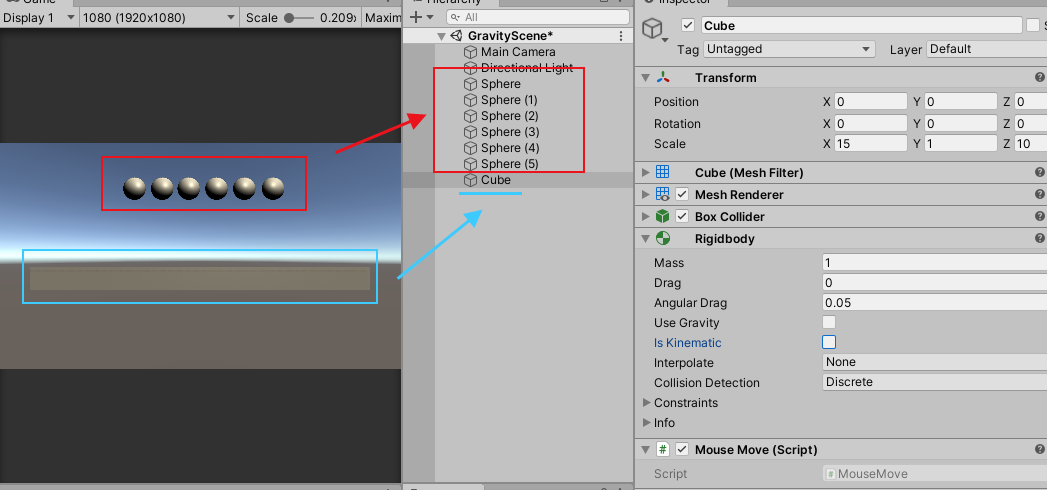Select Sphere (5) in the Hierarchy
Screen dimensions: 1047x490
(x=518, y=164)
